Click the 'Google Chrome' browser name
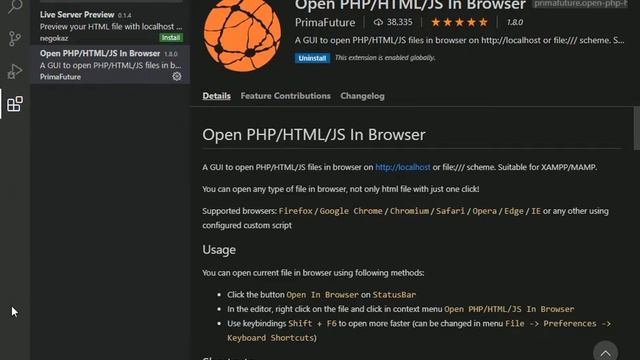640x360 pixels. 351,211
